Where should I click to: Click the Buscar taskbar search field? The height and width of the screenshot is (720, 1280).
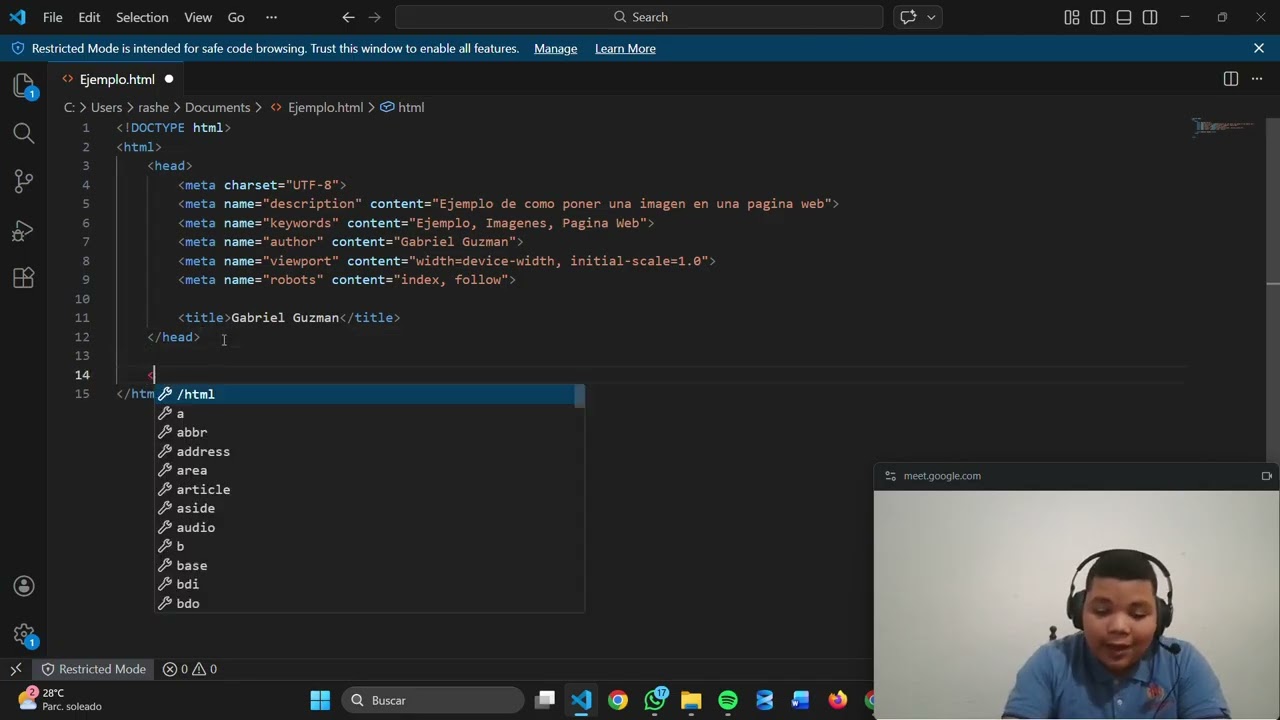[x=432, y=700]
